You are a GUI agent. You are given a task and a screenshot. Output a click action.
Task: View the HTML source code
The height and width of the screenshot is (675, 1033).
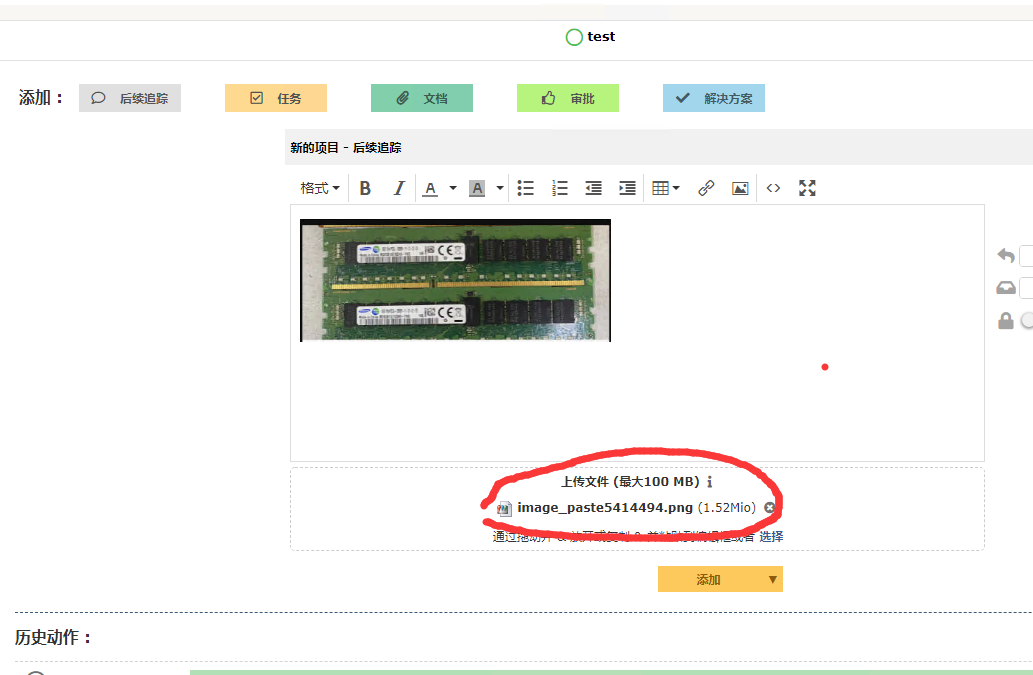[773, 187]
